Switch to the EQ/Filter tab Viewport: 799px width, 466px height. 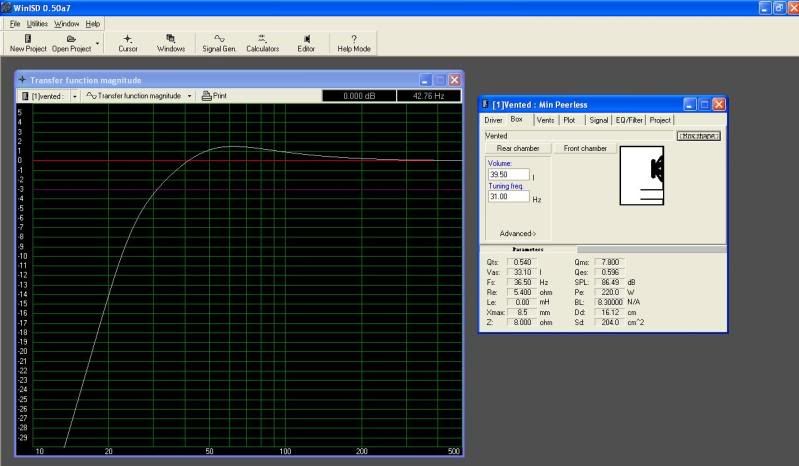[x=629, y=120]
